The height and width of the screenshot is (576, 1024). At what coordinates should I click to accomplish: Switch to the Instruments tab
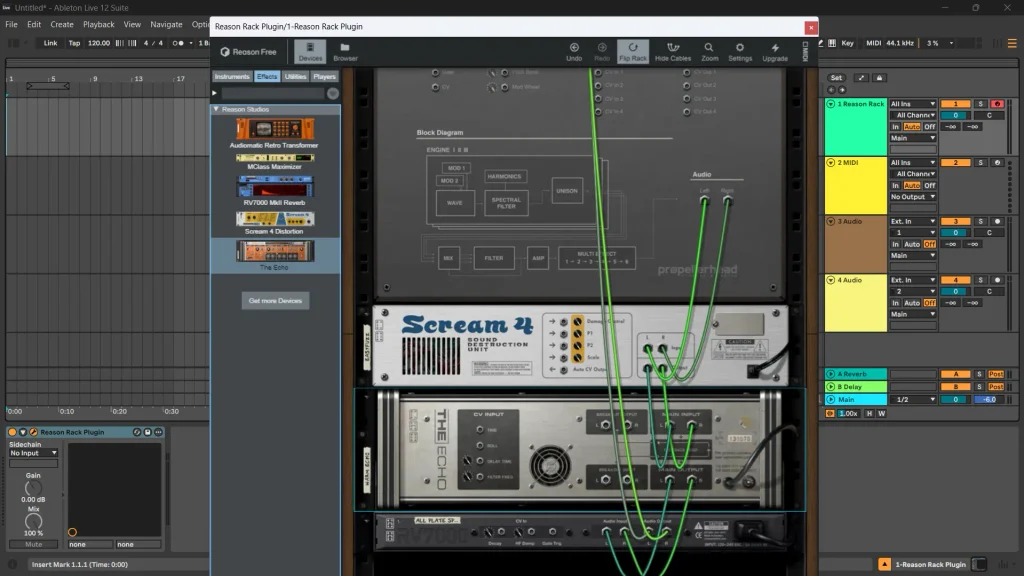232,76
